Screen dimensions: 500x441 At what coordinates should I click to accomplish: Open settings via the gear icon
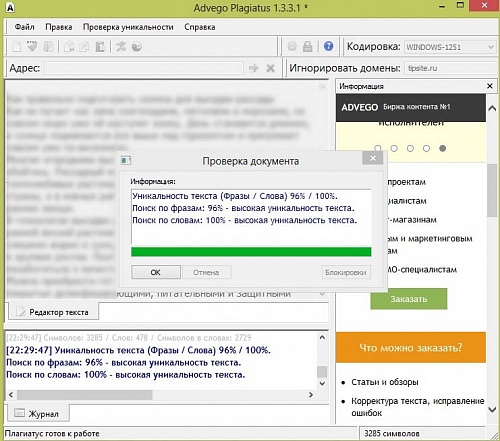click(292, 46)
